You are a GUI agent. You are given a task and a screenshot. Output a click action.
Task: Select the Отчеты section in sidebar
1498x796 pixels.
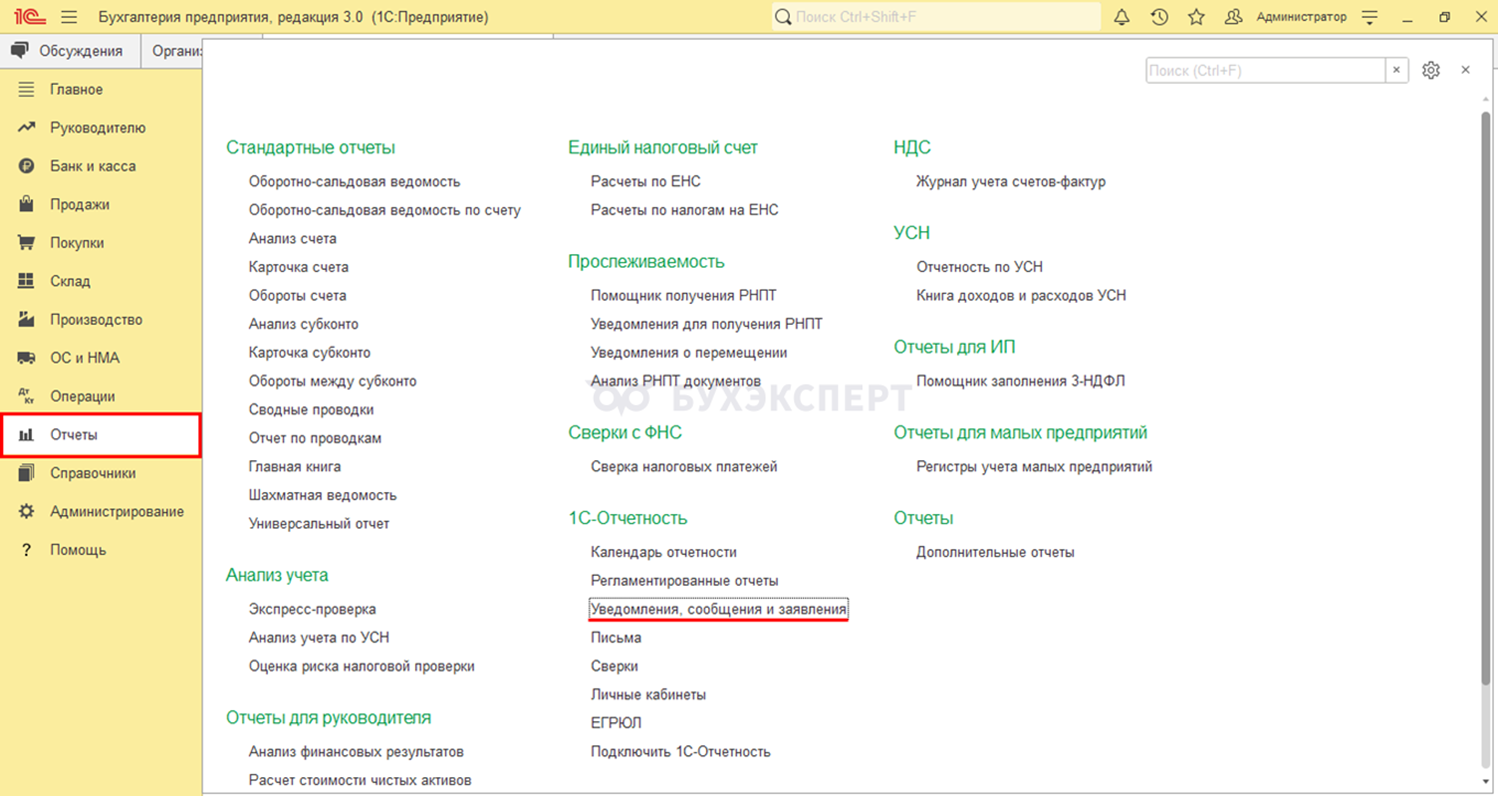coord(100,435)
